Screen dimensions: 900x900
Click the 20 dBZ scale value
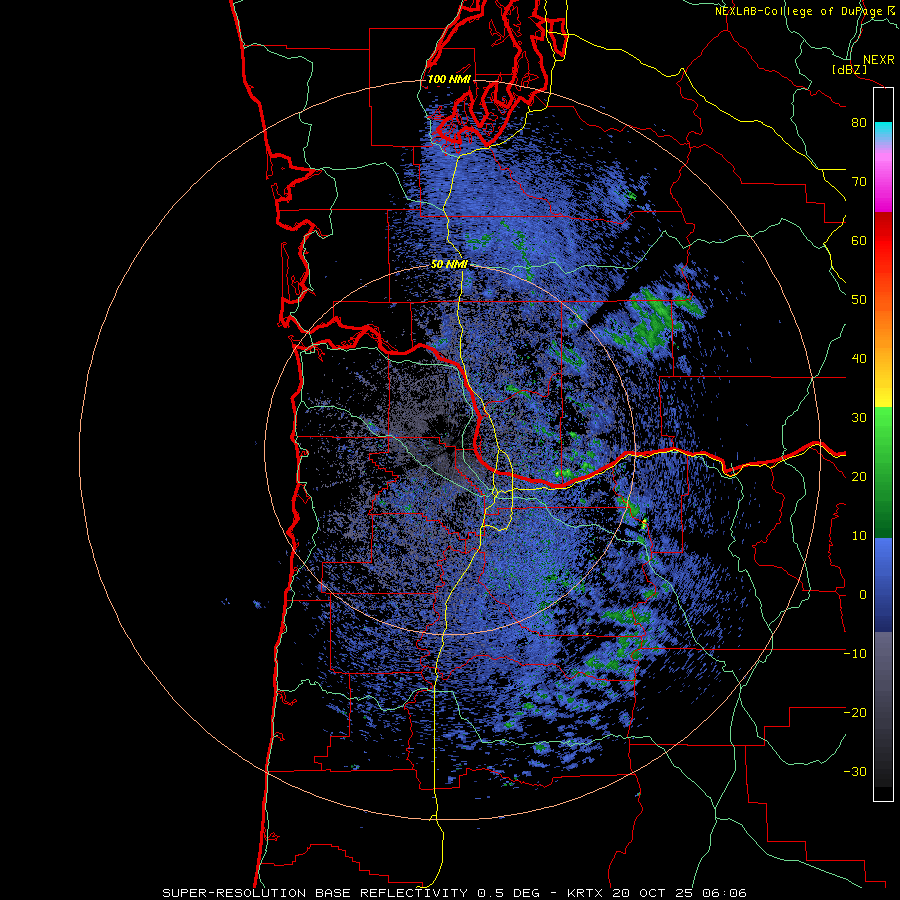click(x=859, y=477)
